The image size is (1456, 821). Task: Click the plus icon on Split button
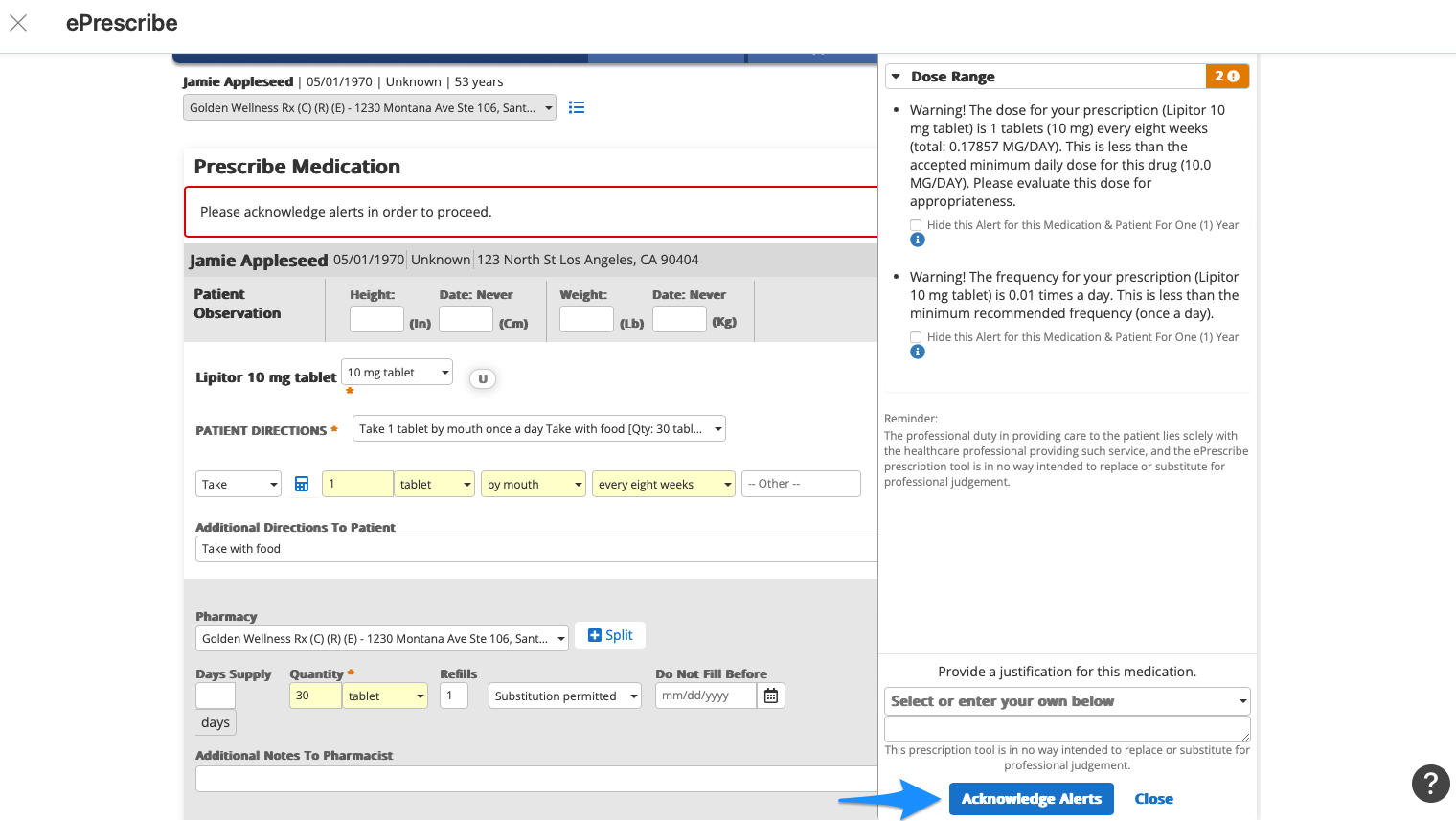(595, 635)
